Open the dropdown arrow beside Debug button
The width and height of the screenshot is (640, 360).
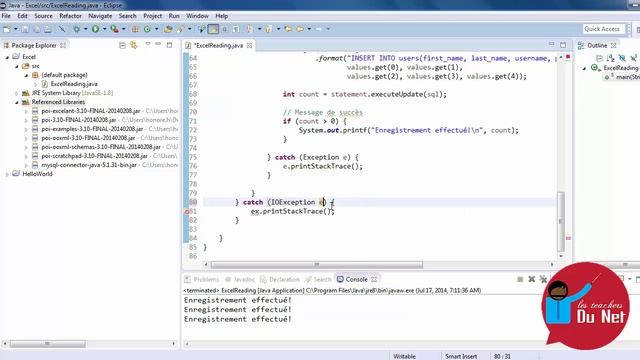[86, 29]
